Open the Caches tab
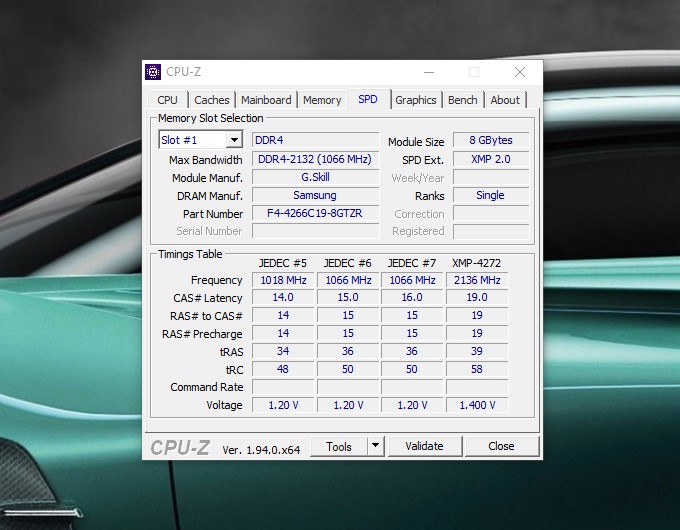Screen dimensions: 680x530 click(212, 100)
